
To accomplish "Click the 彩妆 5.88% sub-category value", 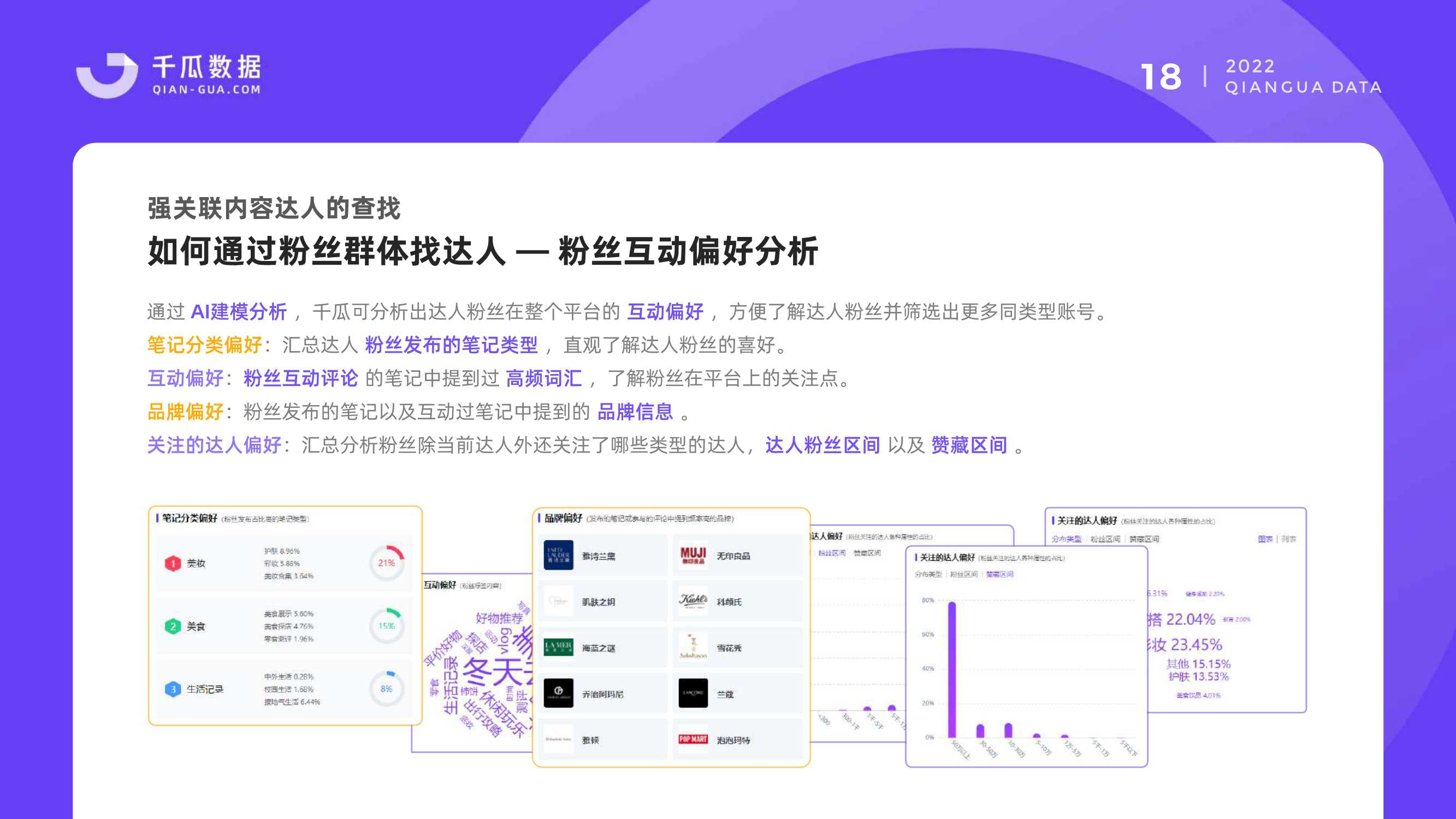I will (282, 563).
